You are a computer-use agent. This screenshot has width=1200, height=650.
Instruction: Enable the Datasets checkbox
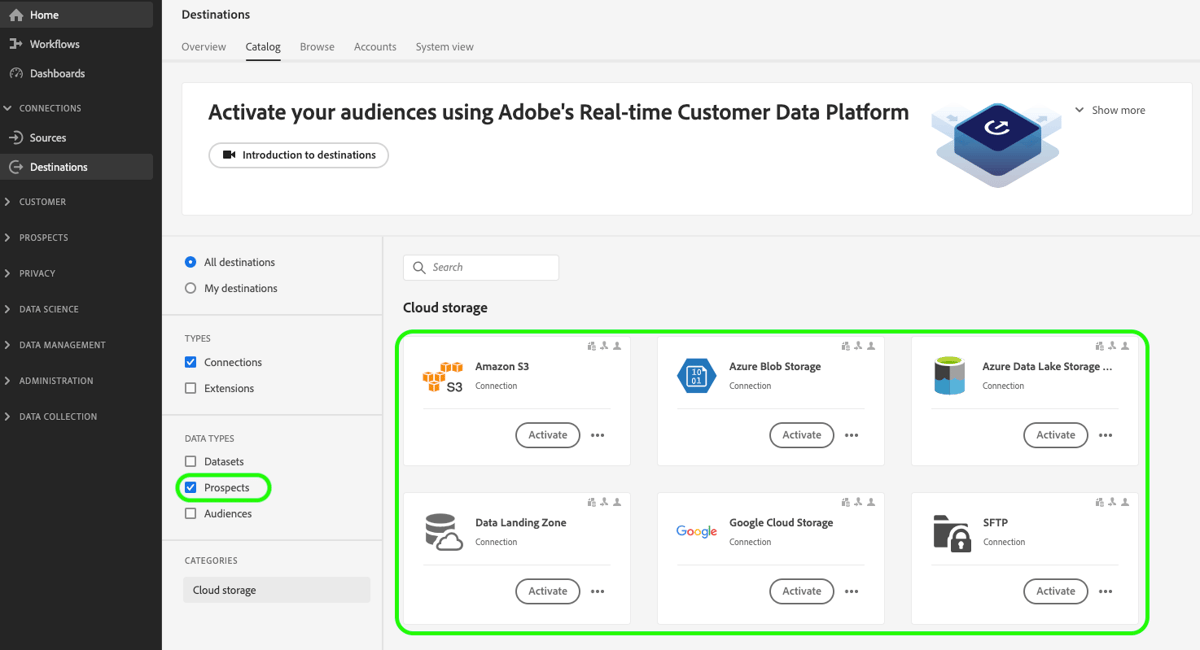click(x=189, y=461)
